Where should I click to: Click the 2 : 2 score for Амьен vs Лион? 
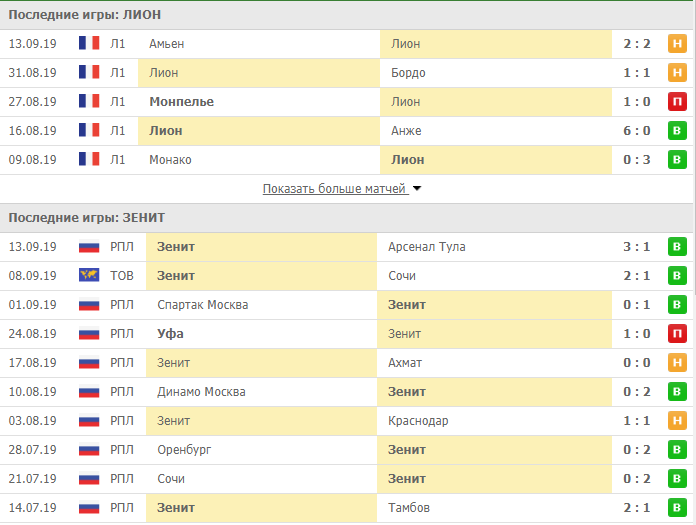637,43
